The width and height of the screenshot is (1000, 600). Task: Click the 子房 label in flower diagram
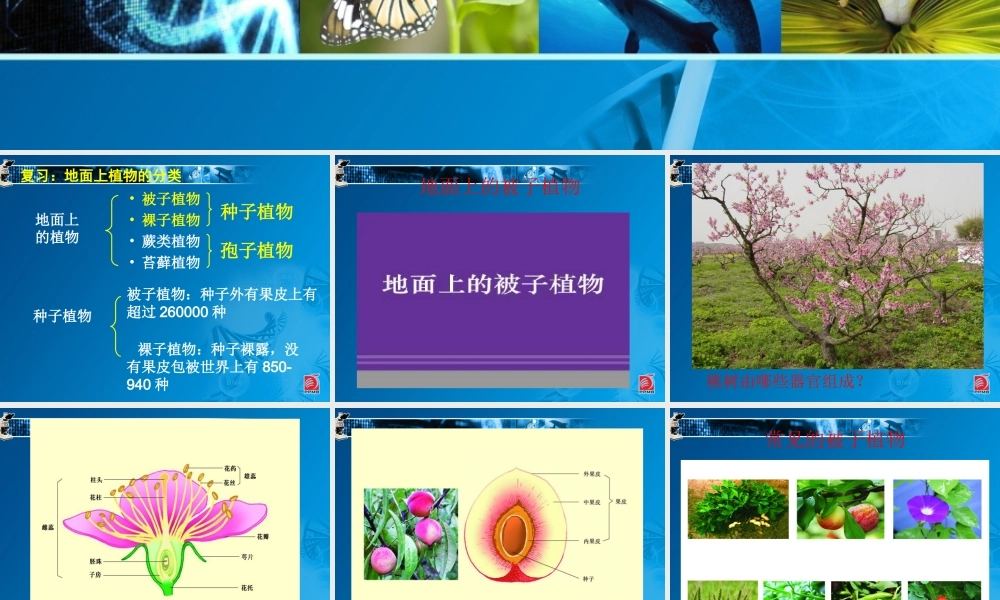96,574
